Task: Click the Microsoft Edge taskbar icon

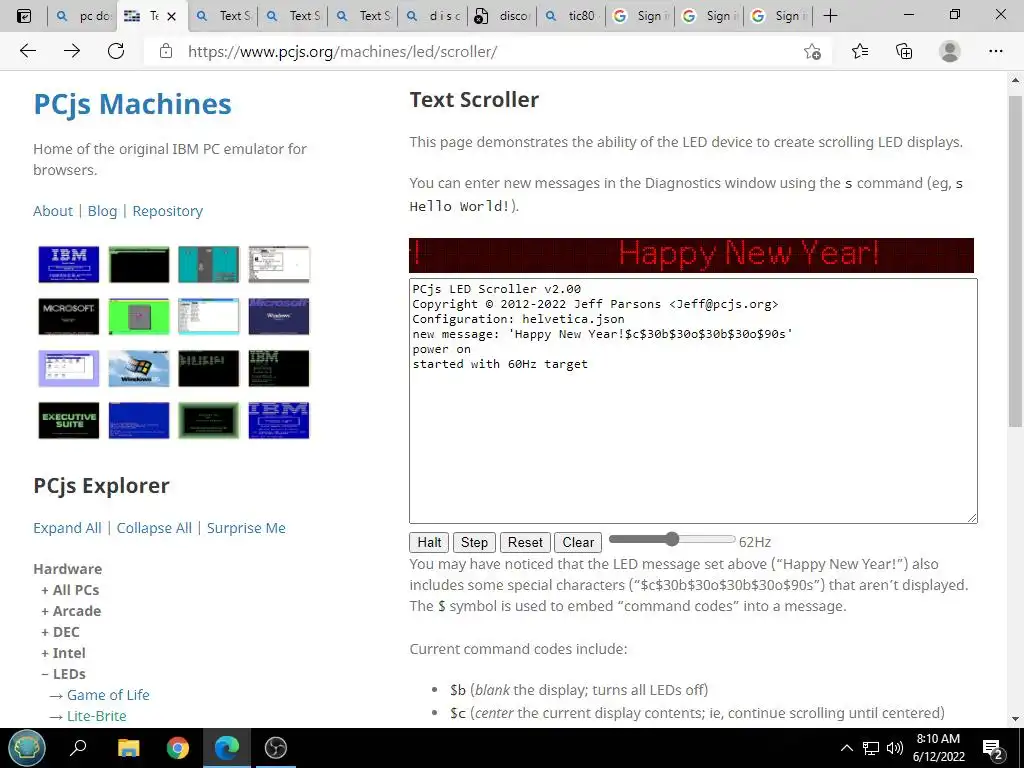Action: tap(227, 748)
